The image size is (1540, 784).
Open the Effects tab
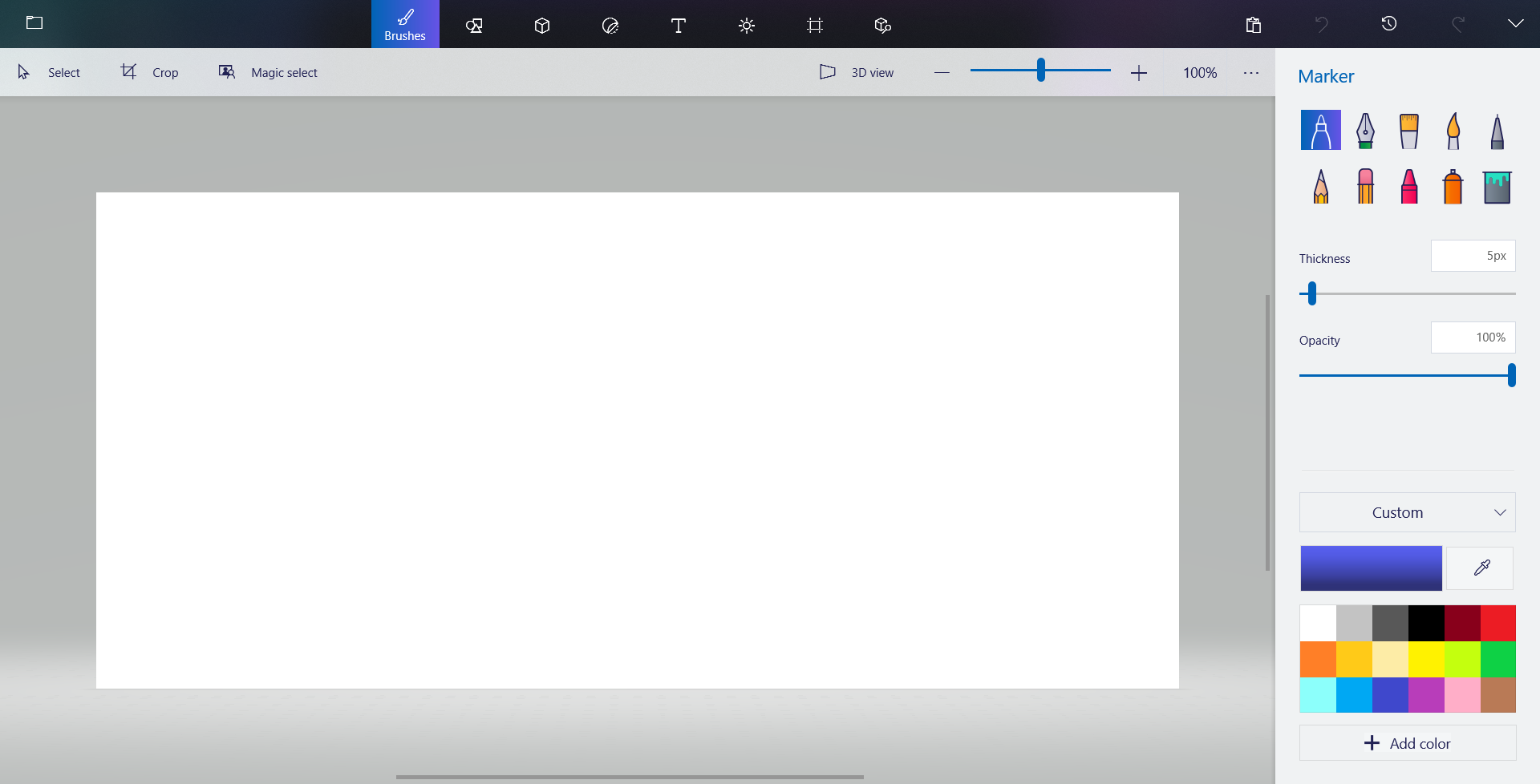click(x=747, y=26)
